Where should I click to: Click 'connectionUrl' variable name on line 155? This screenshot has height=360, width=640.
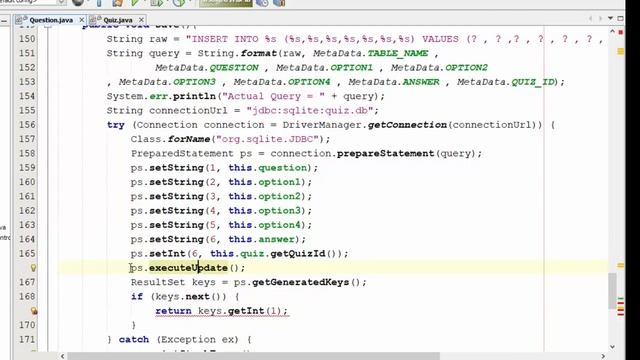point(188,111)
